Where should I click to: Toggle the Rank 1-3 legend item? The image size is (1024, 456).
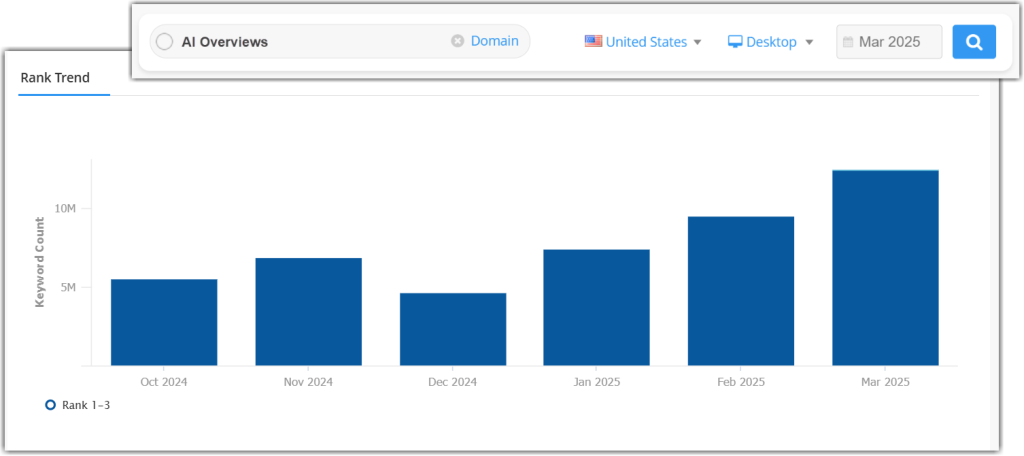point(78,405)
